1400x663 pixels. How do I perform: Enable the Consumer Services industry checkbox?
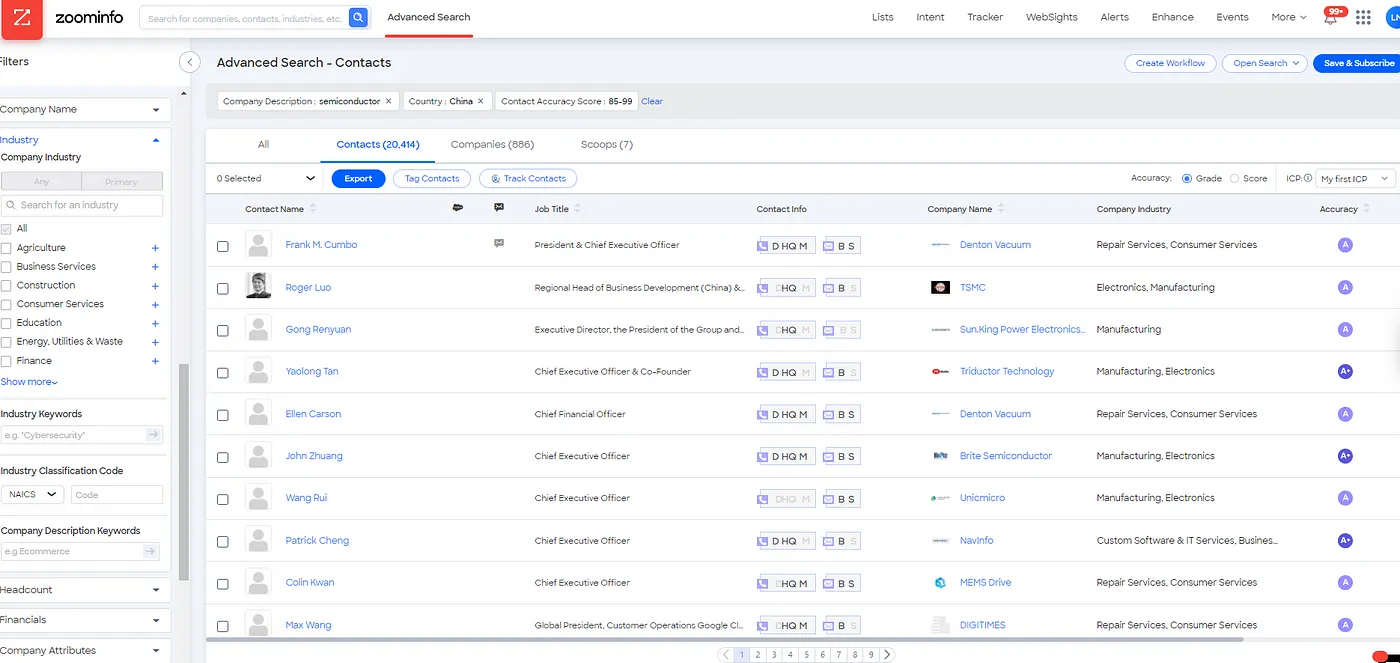7,304
